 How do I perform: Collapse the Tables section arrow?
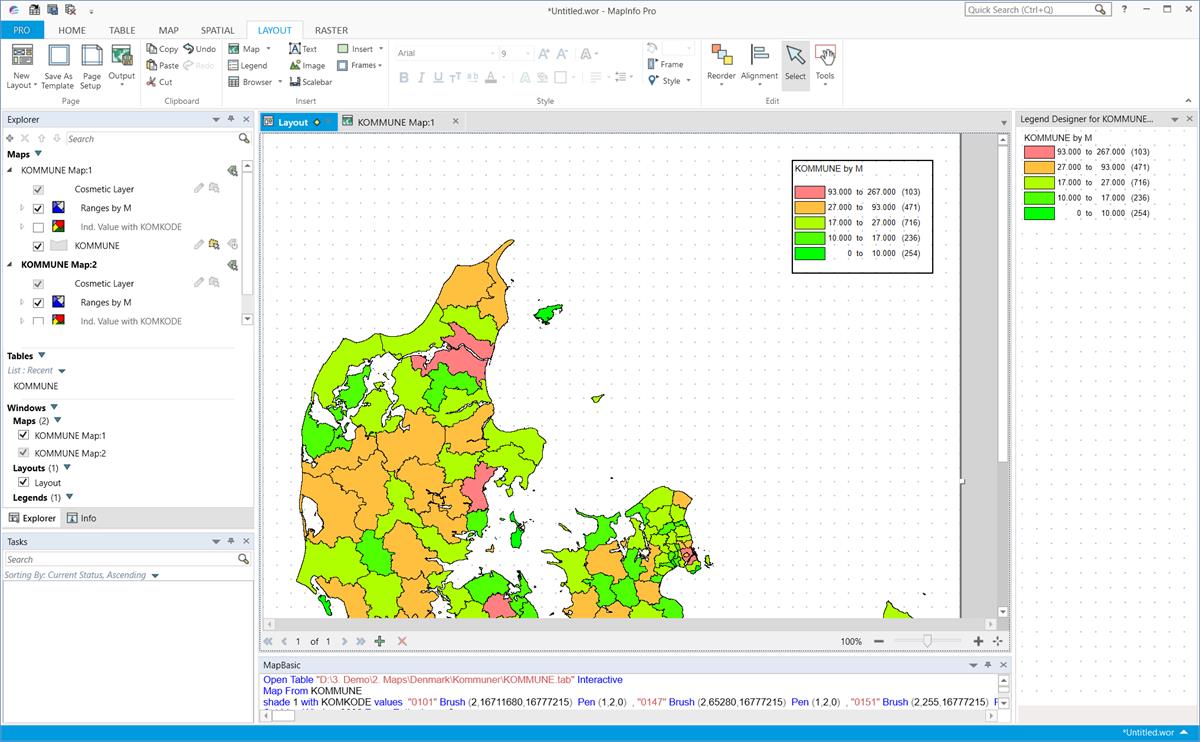41,355
